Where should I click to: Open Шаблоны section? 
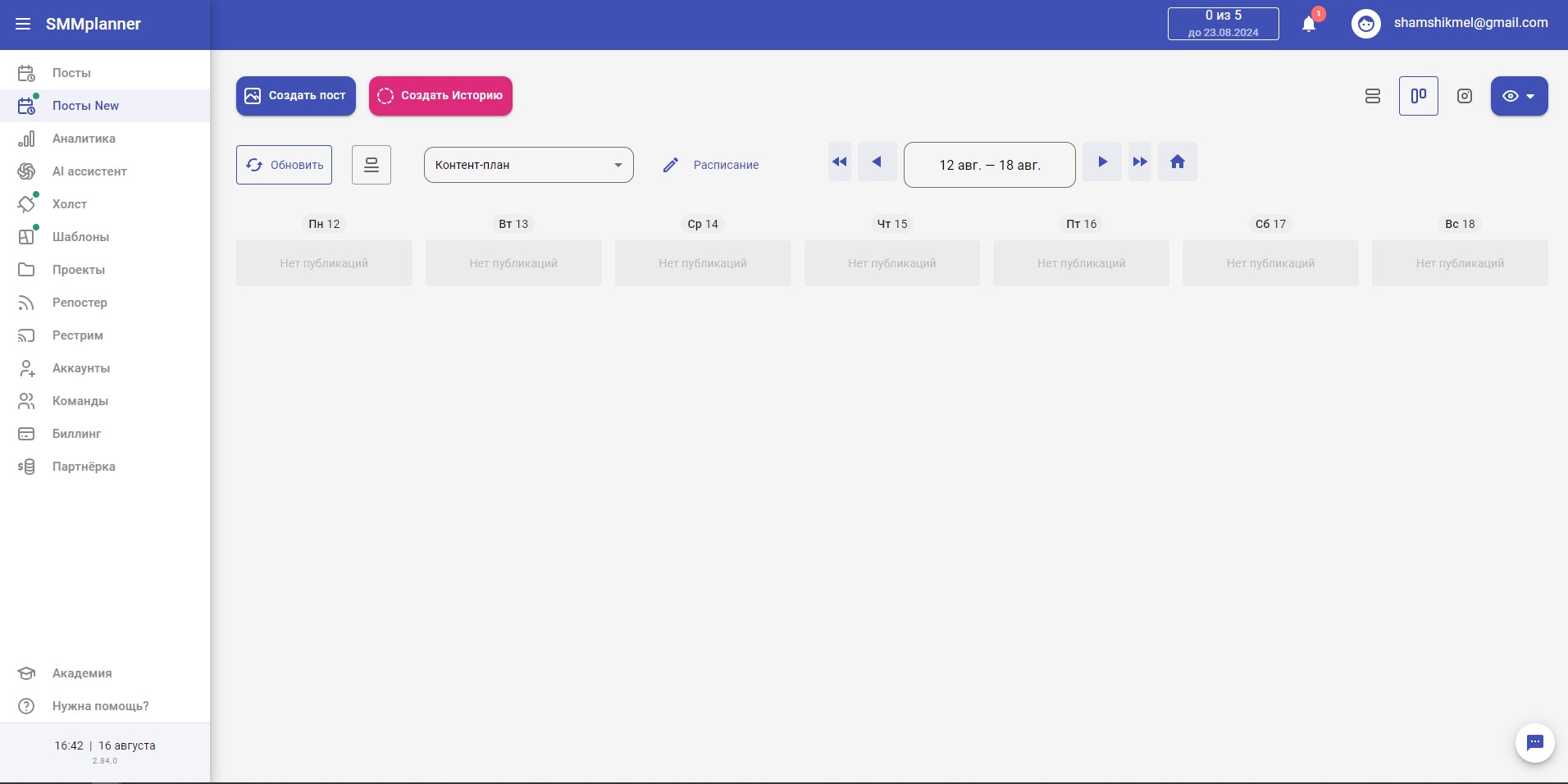tap(105, 237)
